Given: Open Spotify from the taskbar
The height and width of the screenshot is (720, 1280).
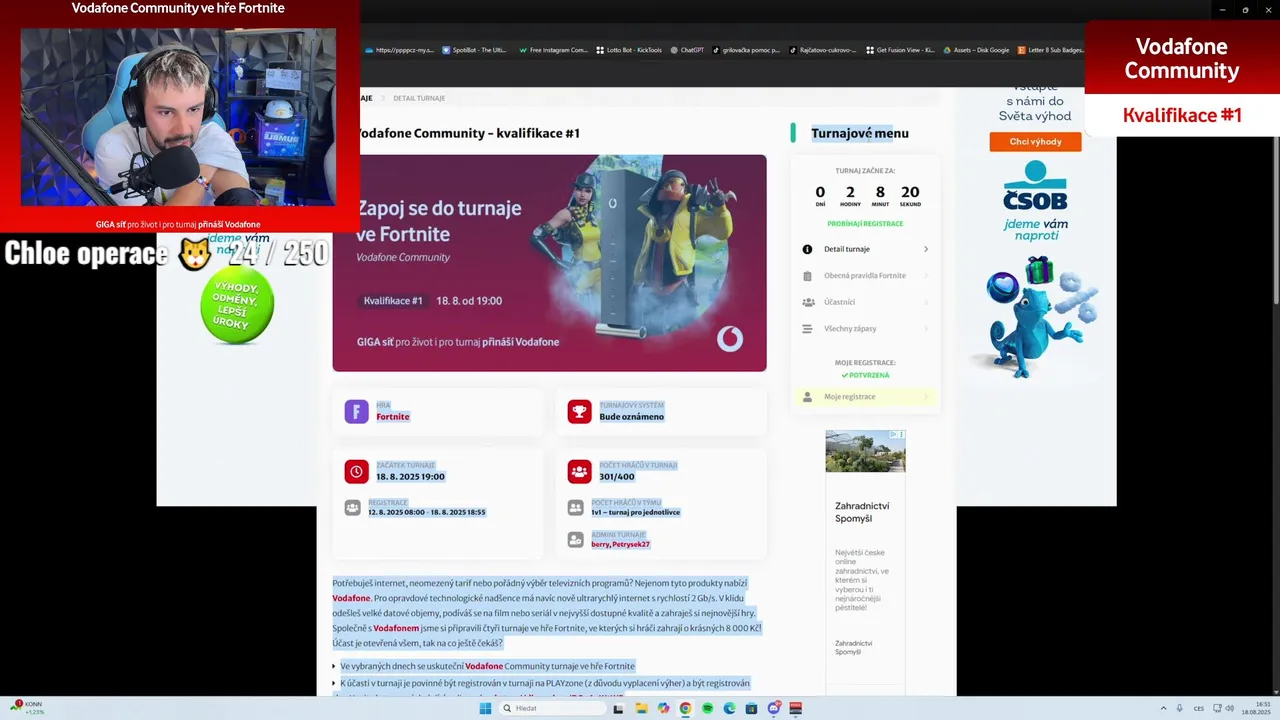Looking at the screenshot, I should pos(707,708).
